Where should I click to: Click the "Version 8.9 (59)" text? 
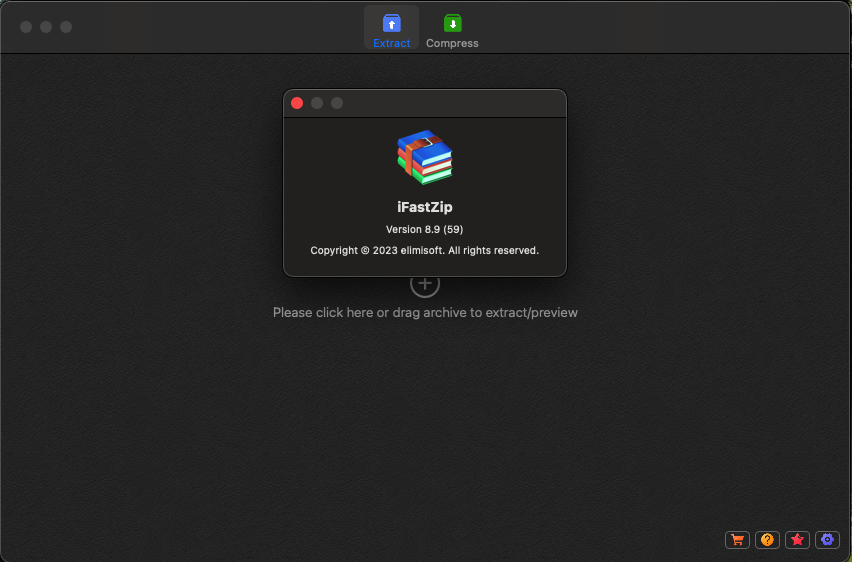pyautogui.click(x=424, y=229)
